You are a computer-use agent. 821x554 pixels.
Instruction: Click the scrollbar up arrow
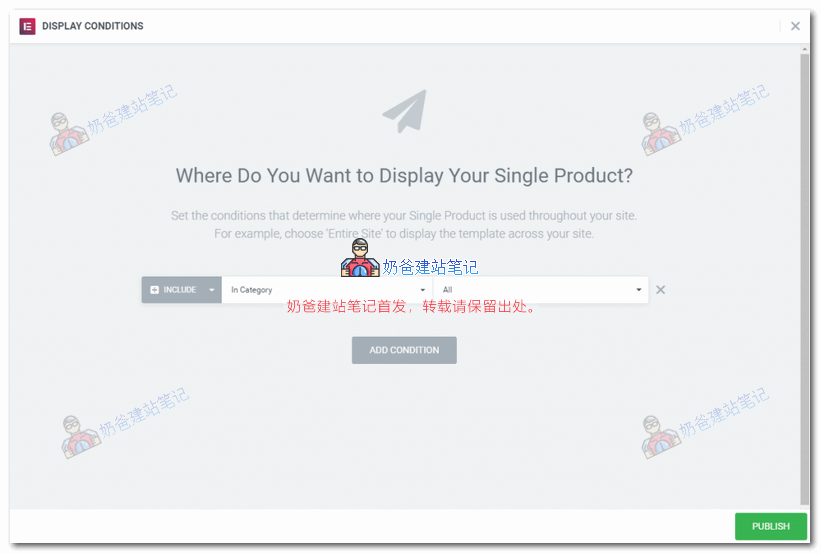804,49
